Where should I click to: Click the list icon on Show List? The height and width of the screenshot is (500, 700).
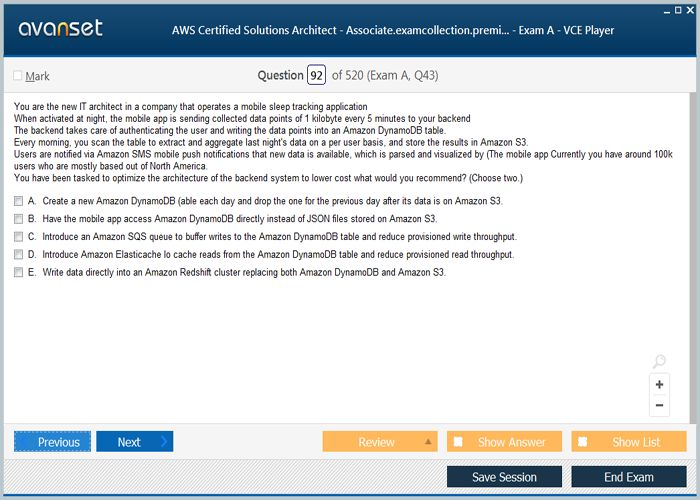click(582, 442)
